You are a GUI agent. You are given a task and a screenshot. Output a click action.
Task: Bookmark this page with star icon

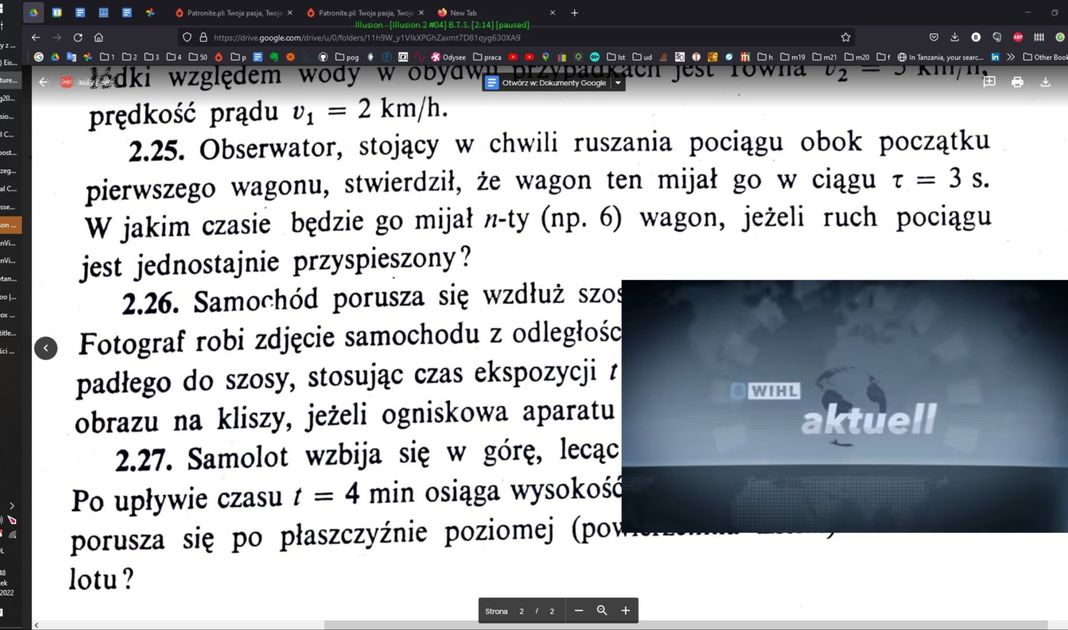click(846, 37)
